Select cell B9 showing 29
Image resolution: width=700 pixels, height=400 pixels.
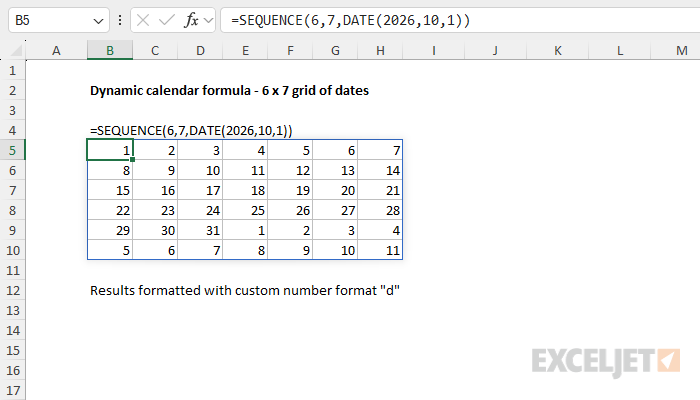tap(110, 230)
